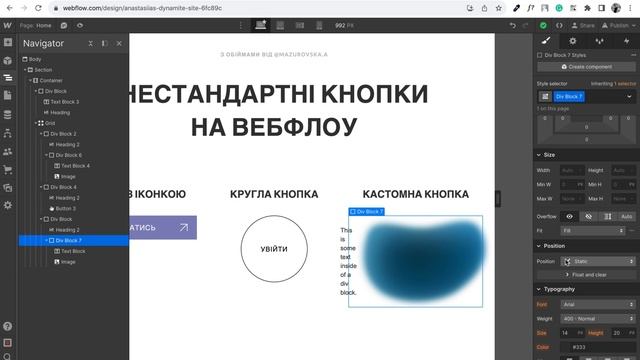Toggle preview mode eye icon

pyautogui.click(x=80, y=25)
